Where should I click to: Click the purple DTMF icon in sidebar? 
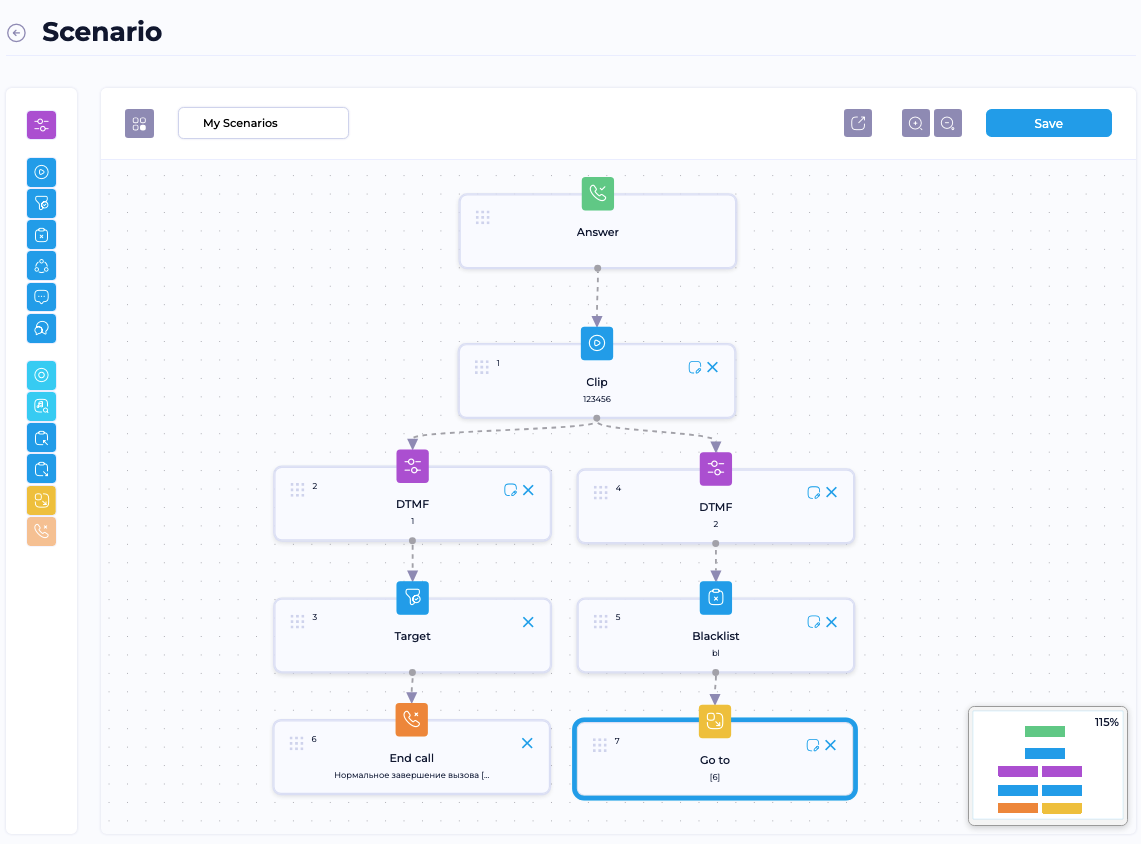click(x=41, y=125)
